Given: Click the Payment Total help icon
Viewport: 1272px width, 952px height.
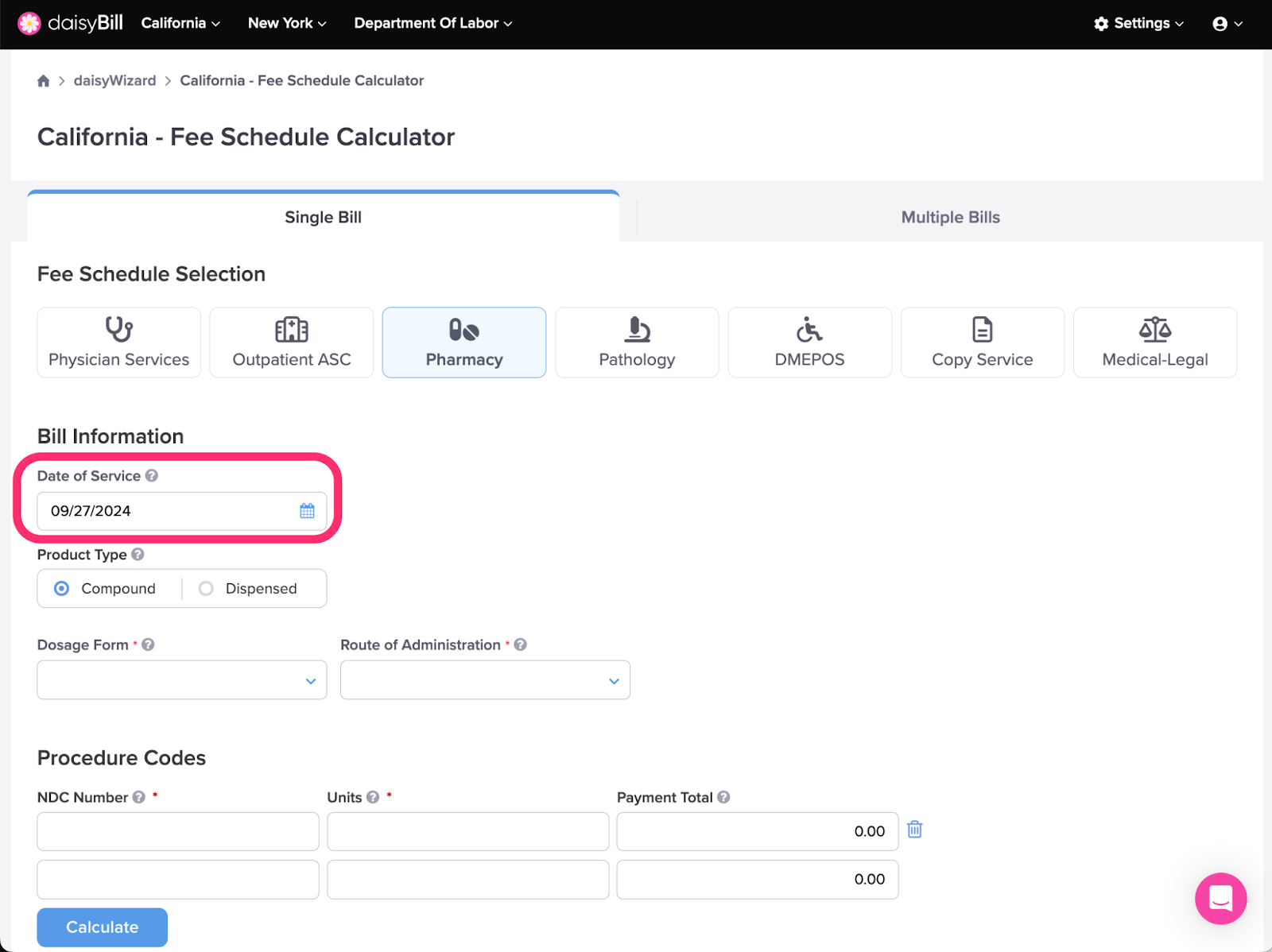Looking at the screenshot, I should tap(723, 798).
